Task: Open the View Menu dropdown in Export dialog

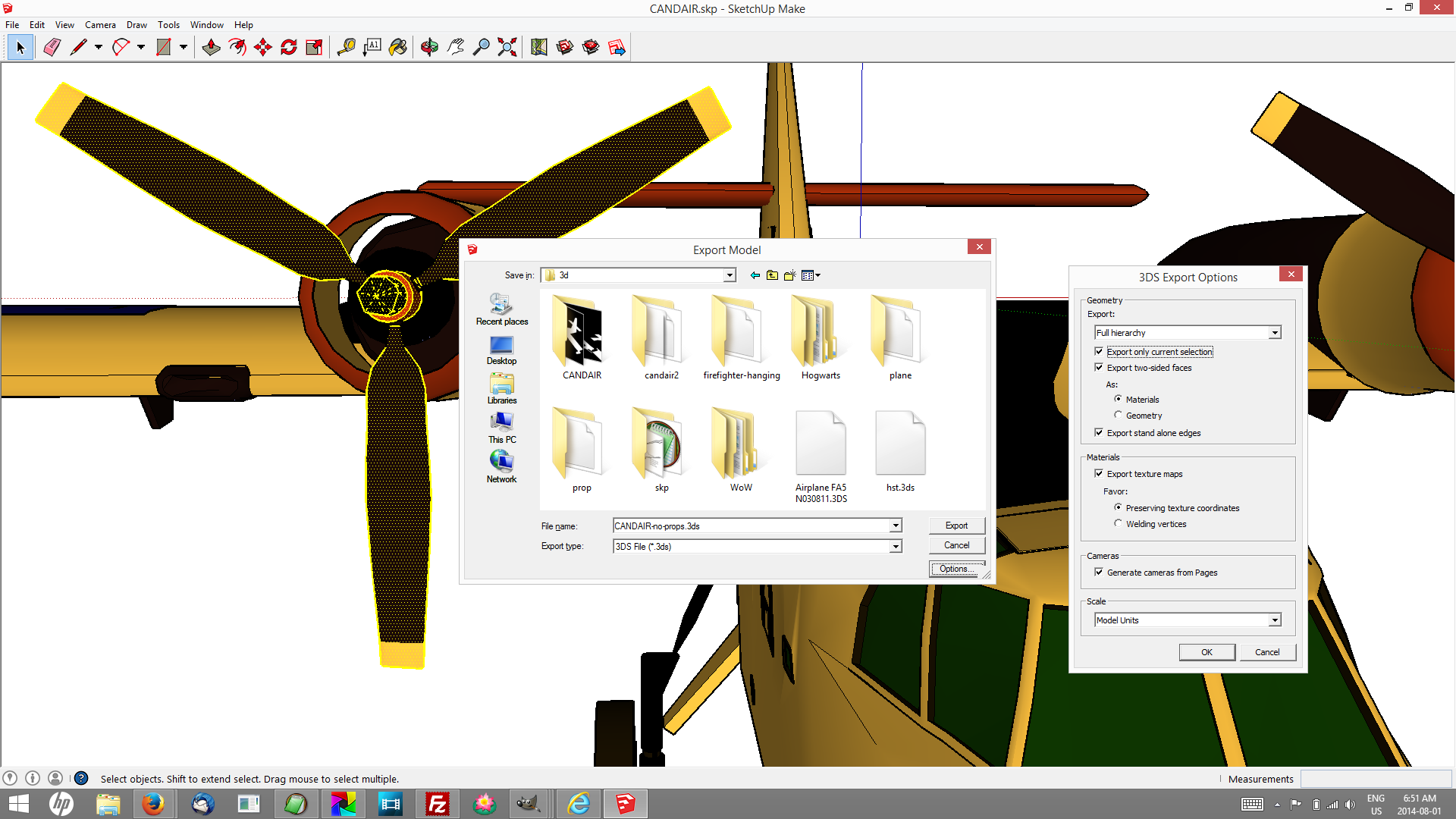Action: pyautogui.click(x=811, y=275)
